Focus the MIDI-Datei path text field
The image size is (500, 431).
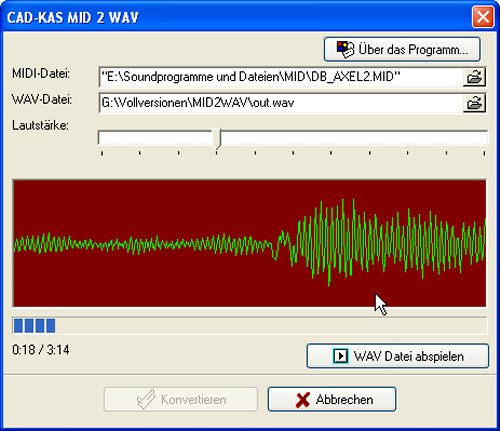pos(281,77)
